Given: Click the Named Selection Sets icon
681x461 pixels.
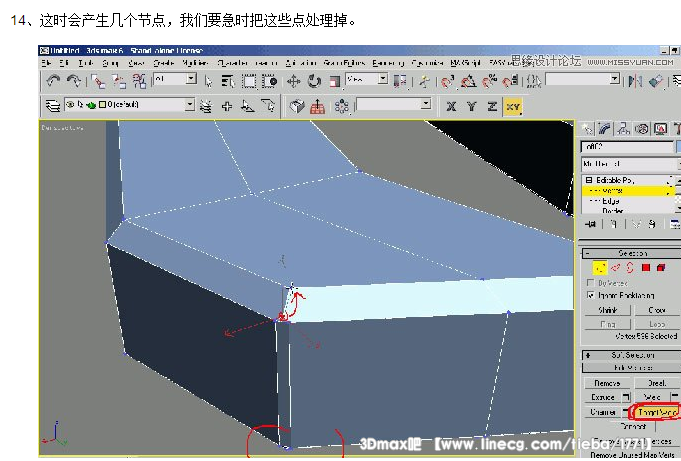Looking at the screenshot, I should [534, 81].
